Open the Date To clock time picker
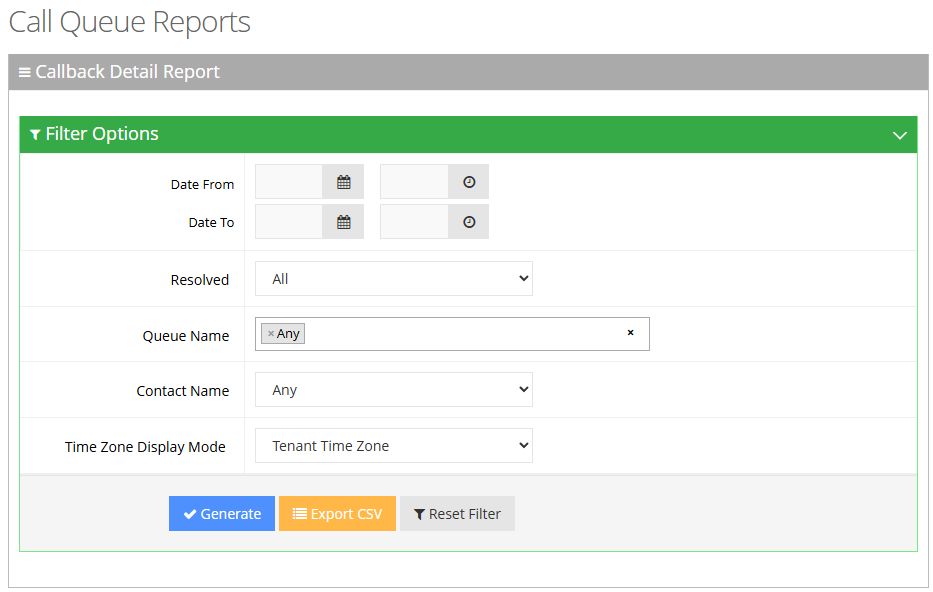Screen dimensions: 933x592 pos(468,222)
